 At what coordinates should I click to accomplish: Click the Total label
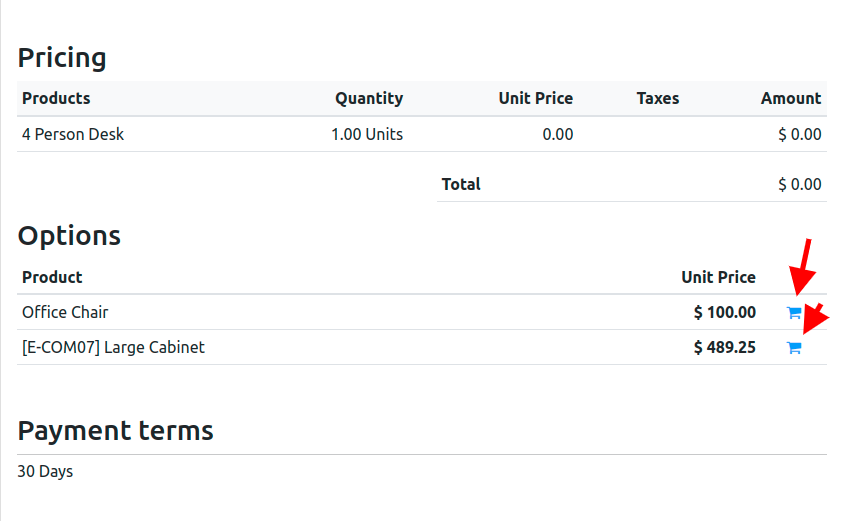coord(461,184)
